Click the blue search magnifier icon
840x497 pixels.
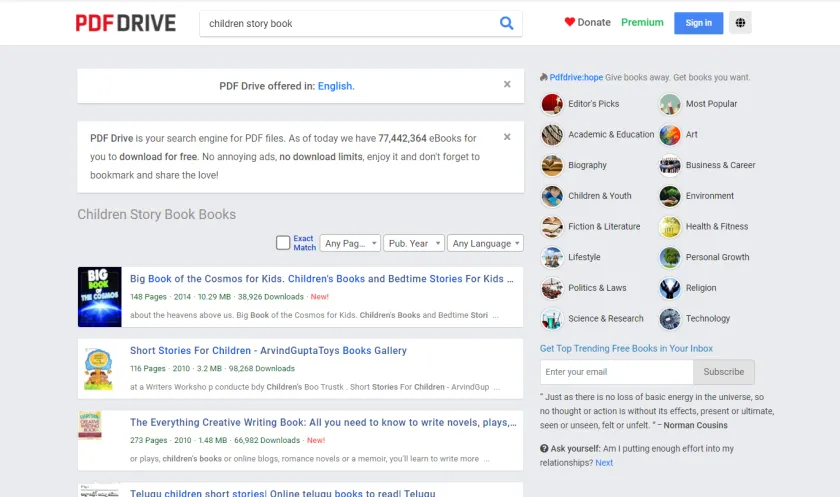506,23
